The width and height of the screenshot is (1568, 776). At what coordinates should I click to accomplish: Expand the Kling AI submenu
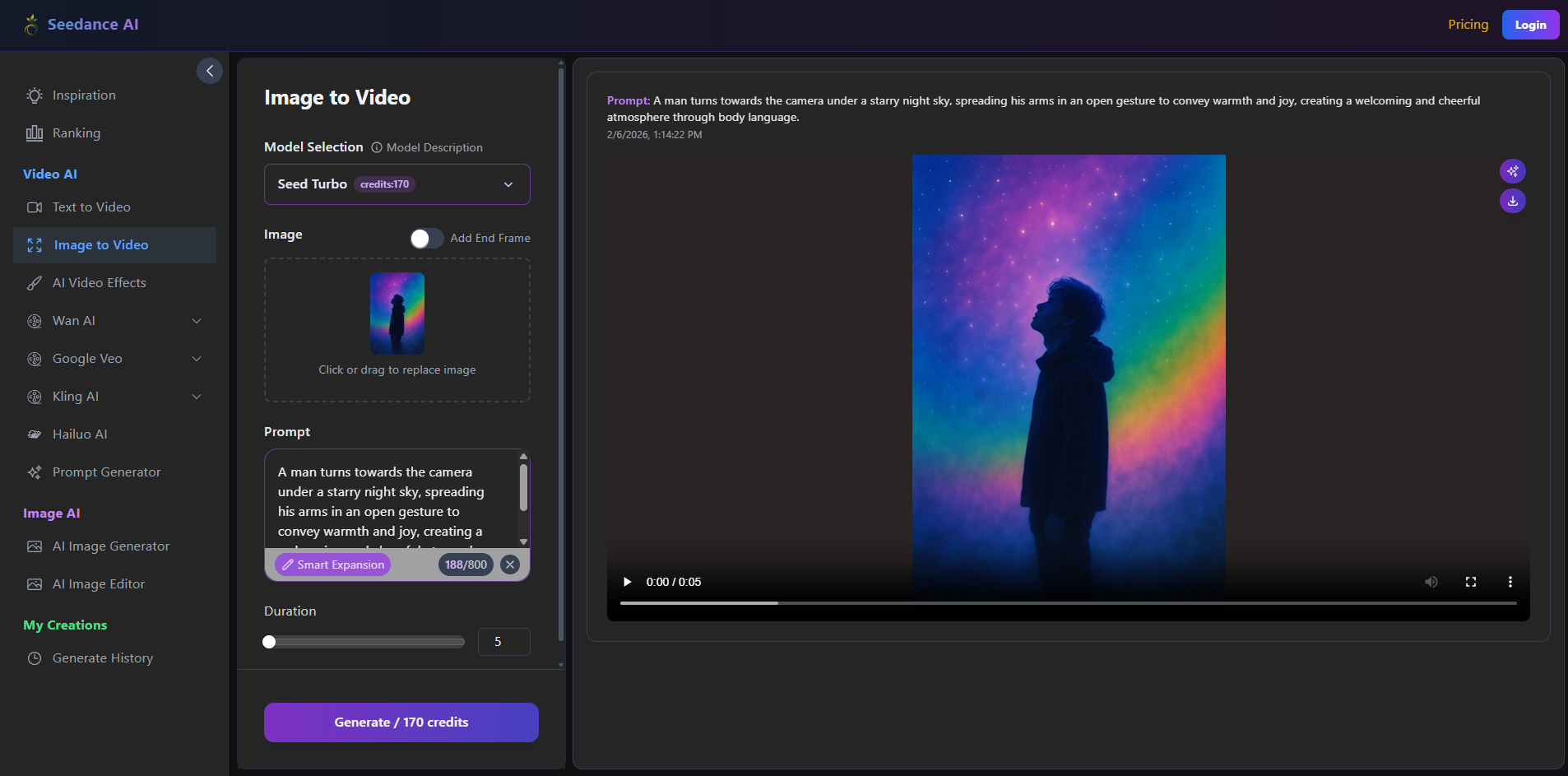197,397
